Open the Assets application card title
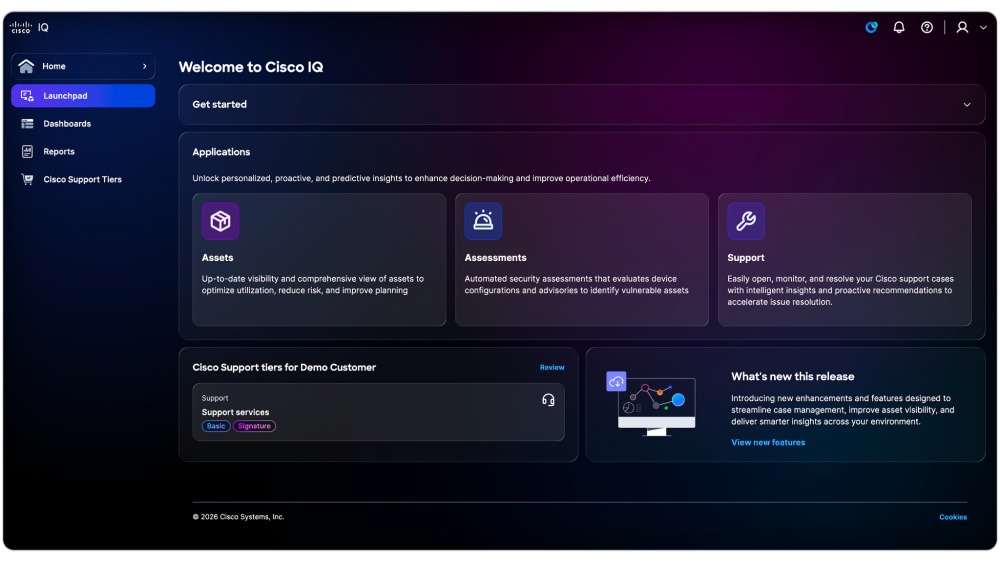This screenshot has height=562, width=1000. (217, 258)
